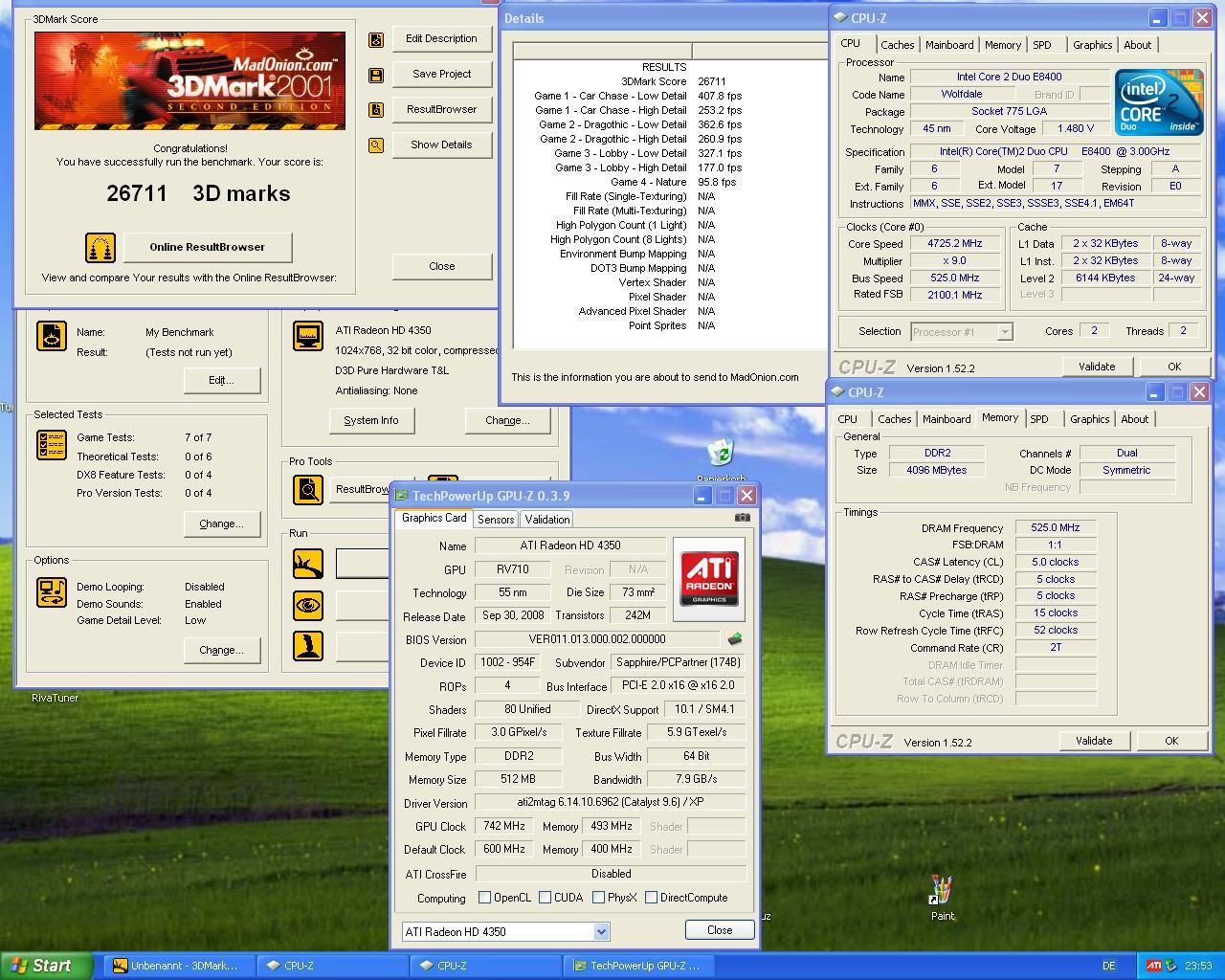
Task: Open the About tab in lower CPU-Z
Action: pyautogui.click(x=1134, y=419)
